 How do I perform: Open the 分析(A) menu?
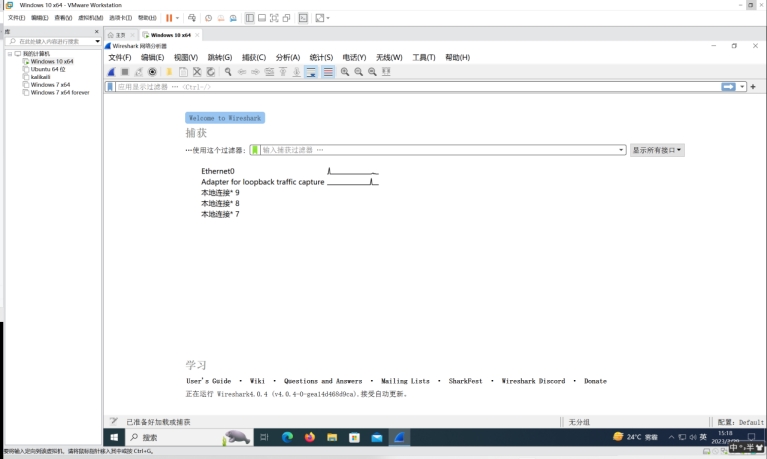(x=287, y=58)
